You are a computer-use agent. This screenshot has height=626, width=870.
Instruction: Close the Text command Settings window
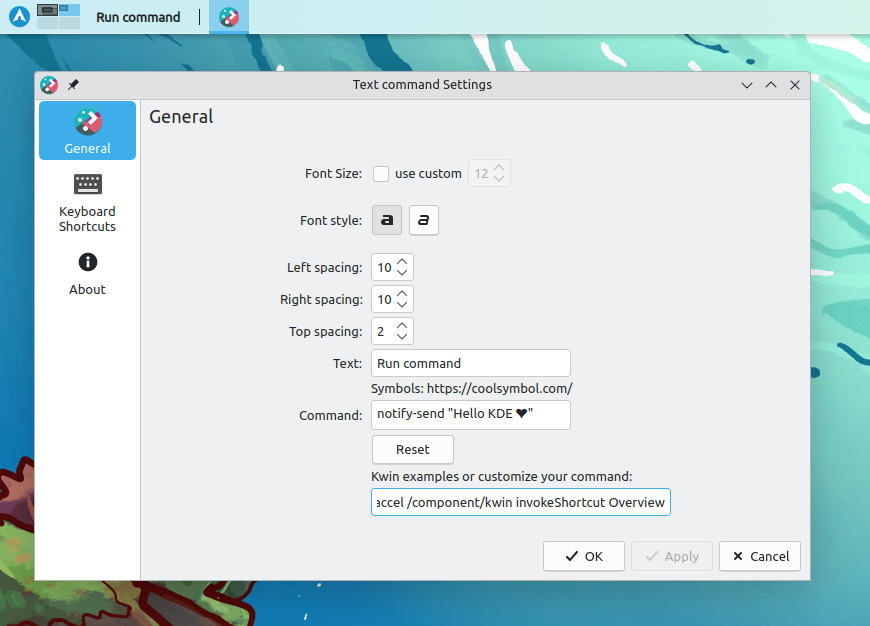(795, 85)
